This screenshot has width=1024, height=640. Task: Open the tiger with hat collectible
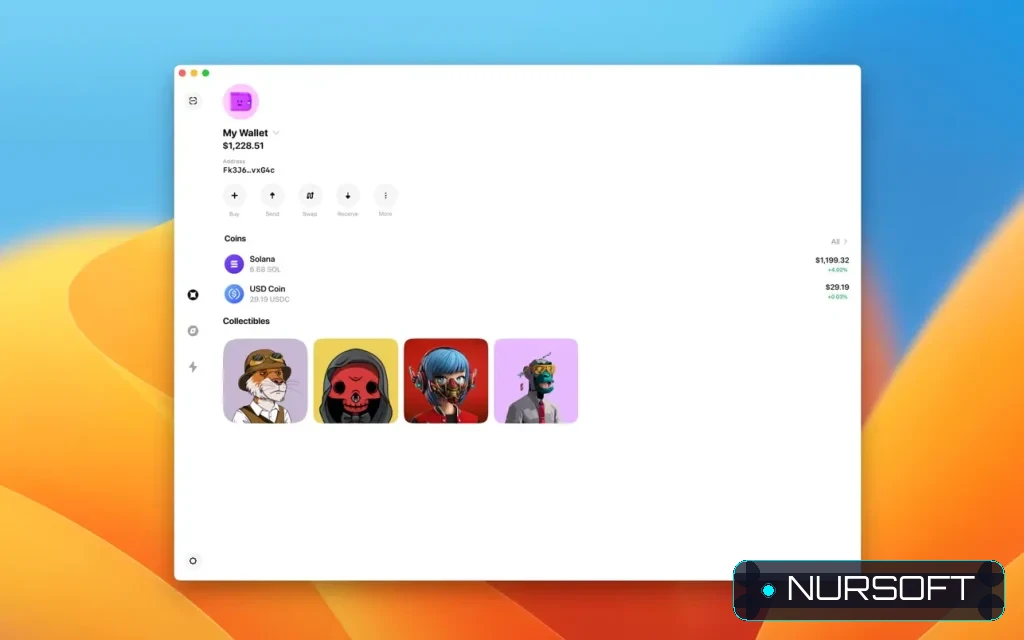click(265, 381)
